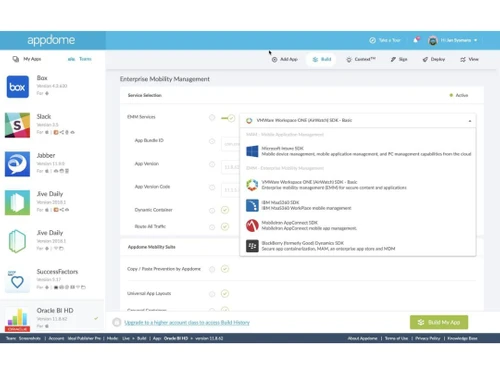Click the Appdome Mobility Suite section header

click(x=152, y=247)
